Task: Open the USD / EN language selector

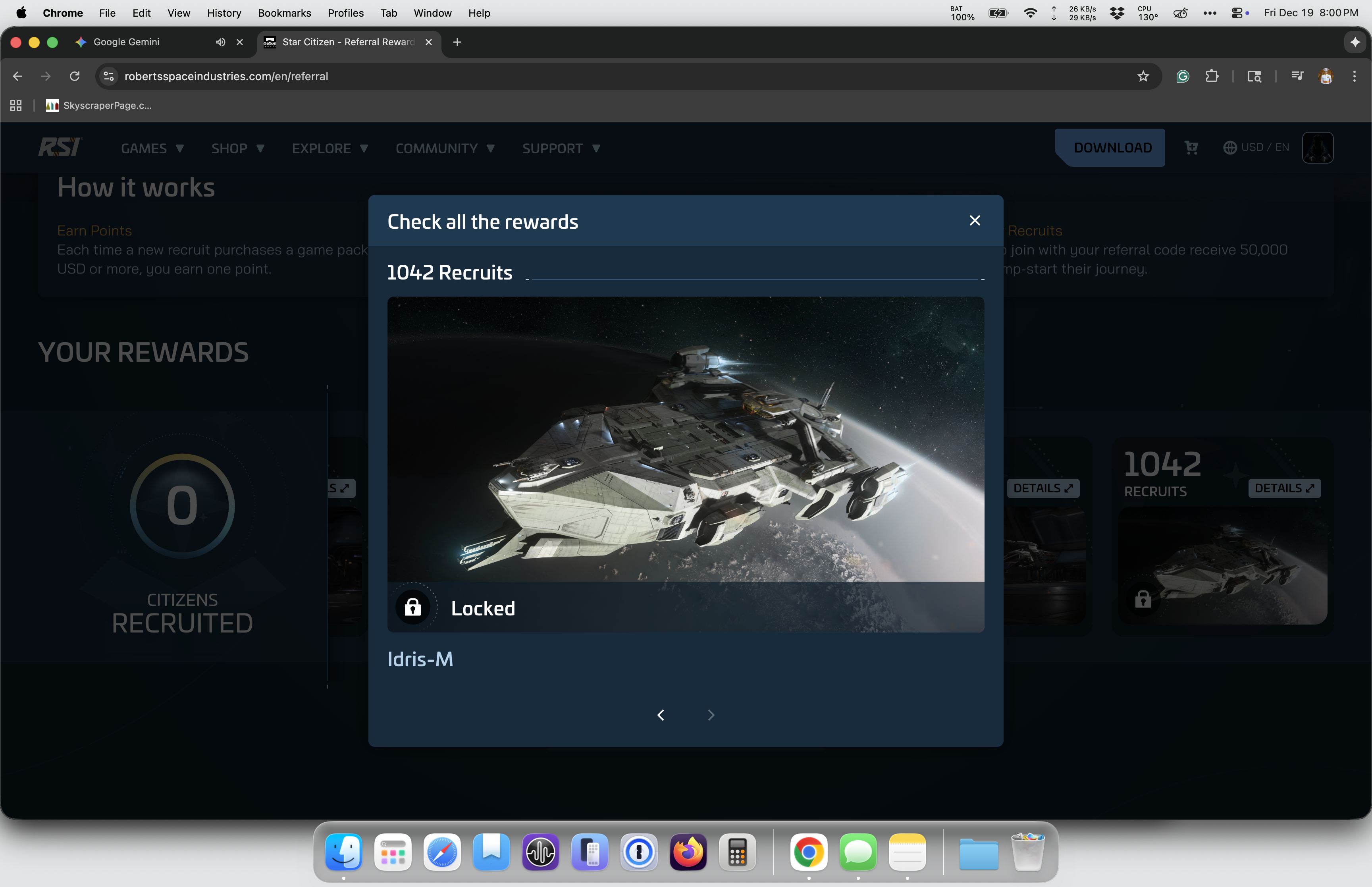Action: (x=1256, y=147)
